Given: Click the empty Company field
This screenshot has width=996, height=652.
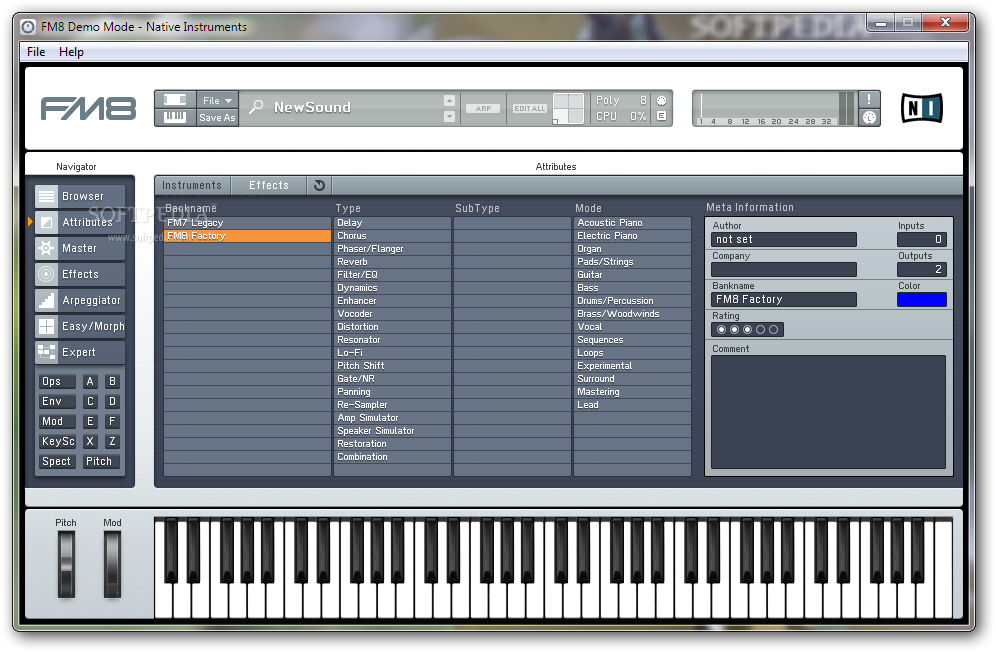Looking at the screenshot, I should point(784,269).
